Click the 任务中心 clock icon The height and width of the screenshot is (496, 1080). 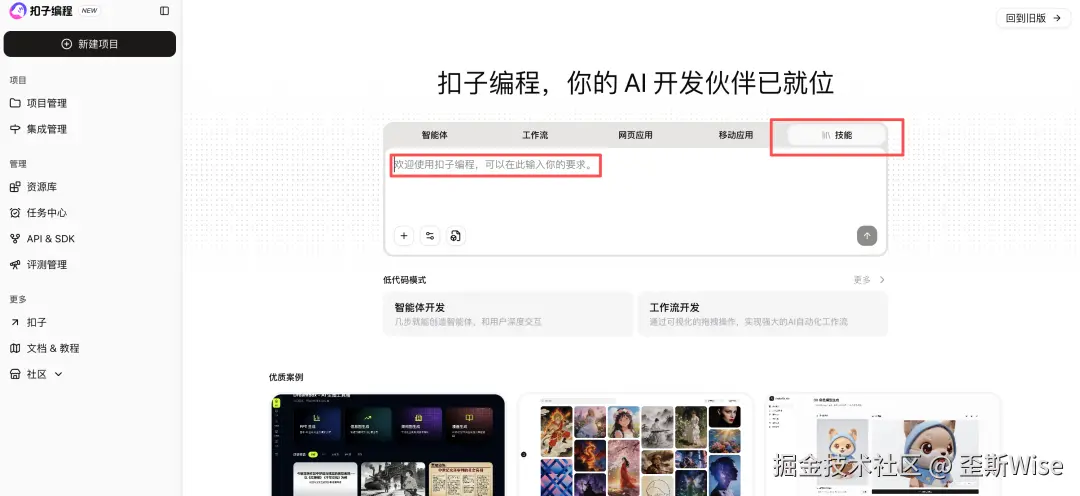click(x=15, y=213)
